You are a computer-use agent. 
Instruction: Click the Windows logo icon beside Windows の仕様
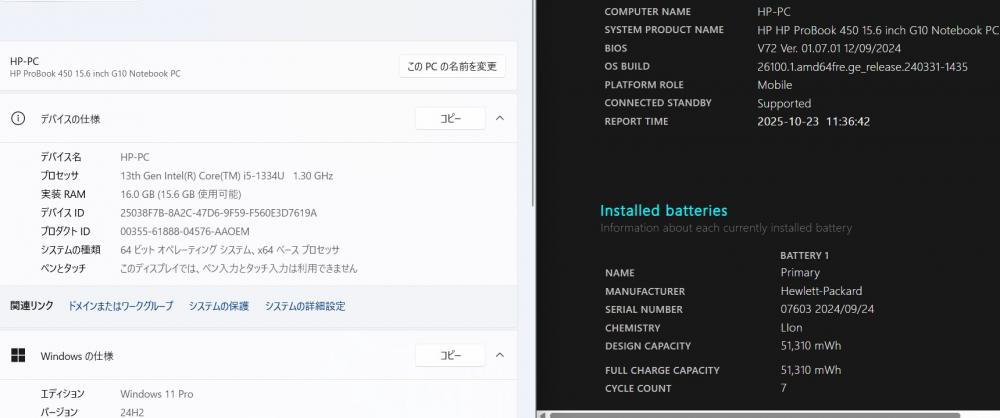(x=18, y=356)
